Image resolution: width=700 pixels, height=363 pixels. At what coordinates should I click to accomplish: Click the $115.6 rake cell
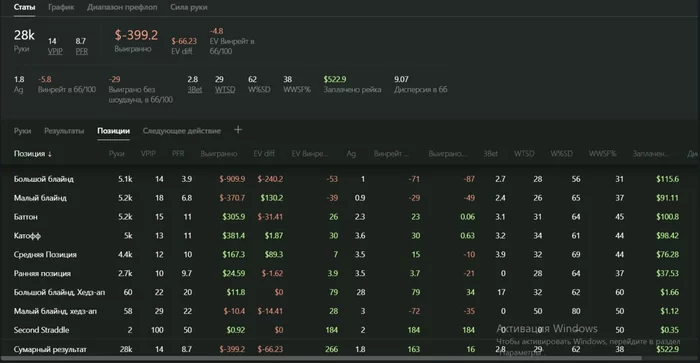[667, 179]
